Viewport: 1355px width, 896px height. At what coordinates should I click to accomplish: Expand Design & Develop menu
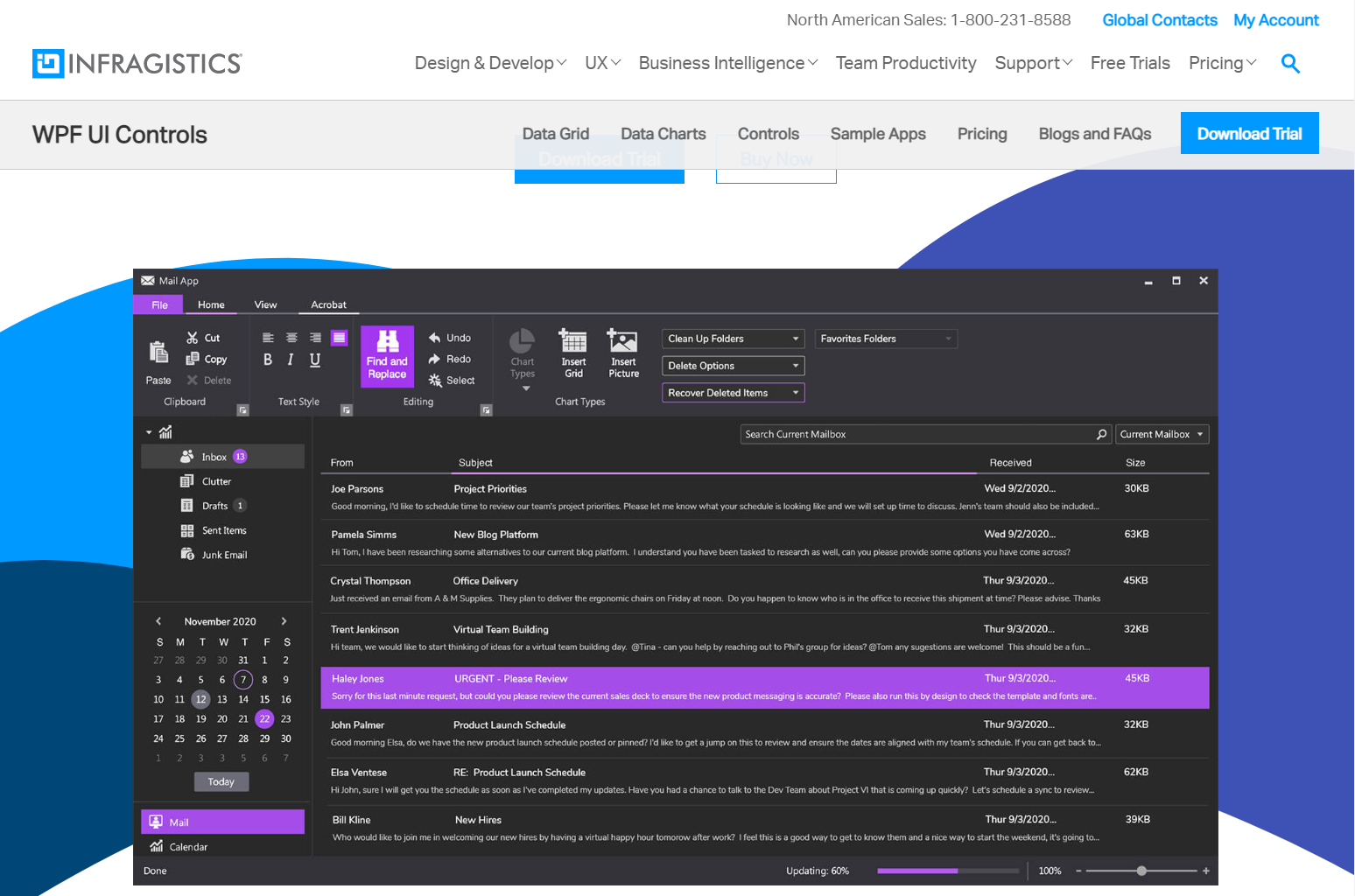point(491,63)
